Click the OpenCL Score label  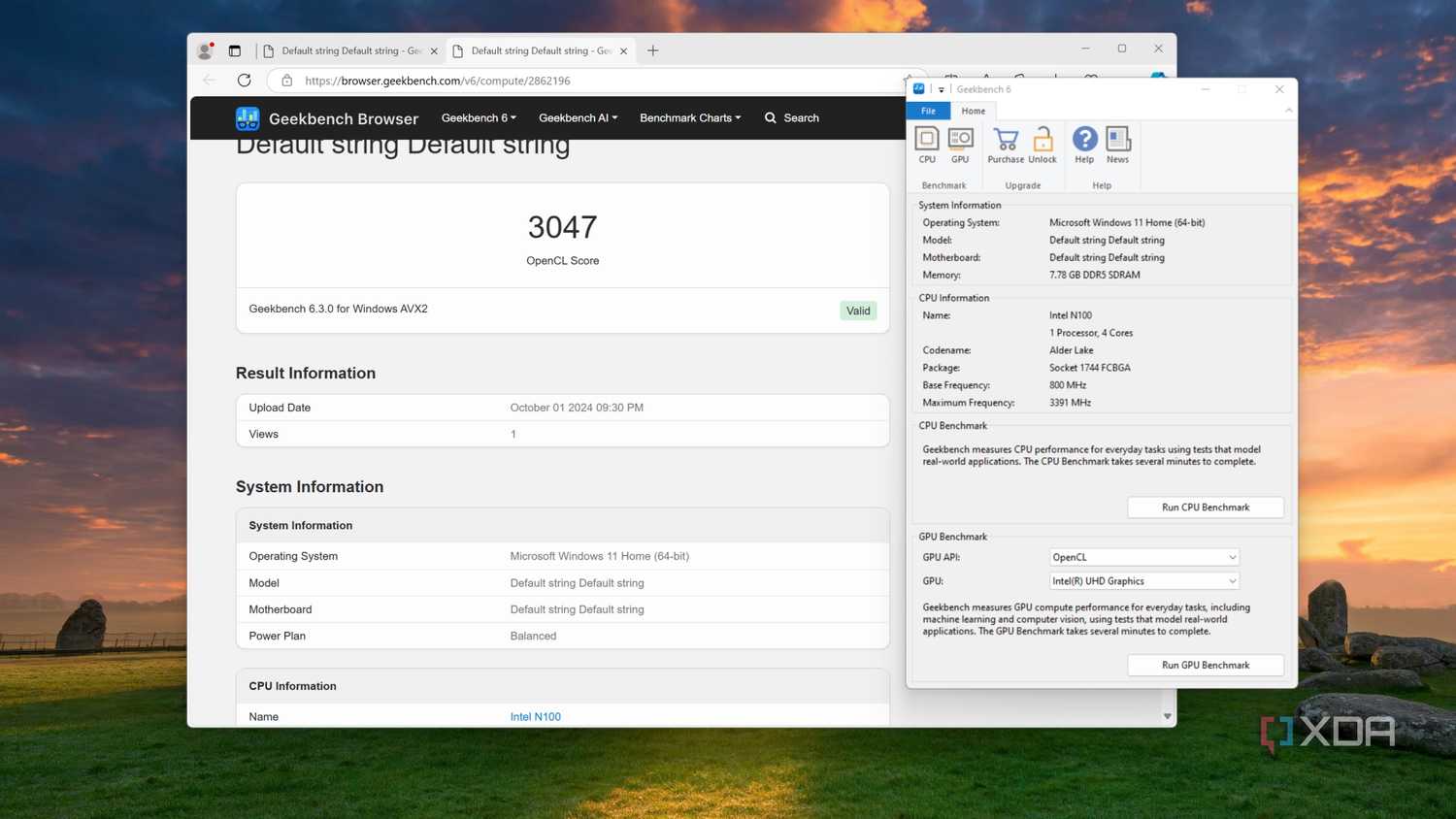point(562,261)
